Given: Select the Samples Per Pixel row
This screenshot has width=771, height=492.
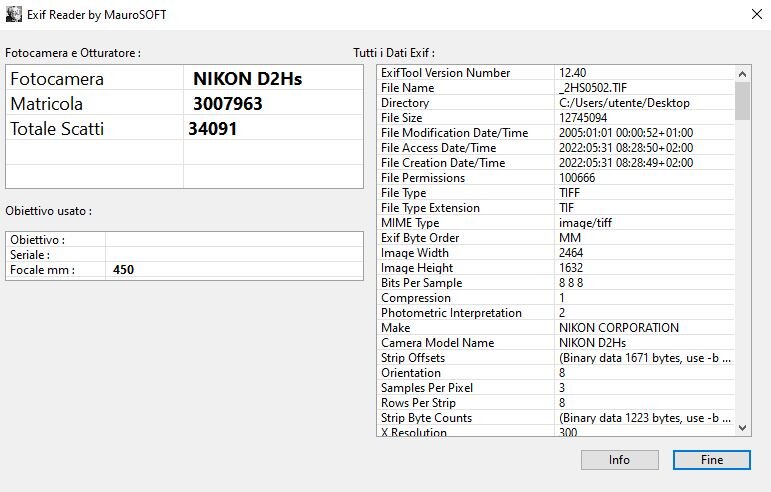Looking at the screenshot, I should click(556, 388).
